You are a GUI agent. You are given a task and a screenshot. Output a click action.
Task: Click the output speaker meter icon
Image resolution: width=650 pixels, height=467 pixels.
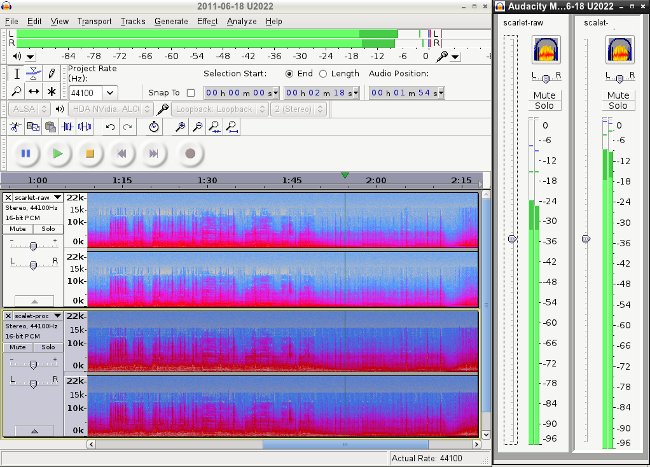[x=17, y=56]
